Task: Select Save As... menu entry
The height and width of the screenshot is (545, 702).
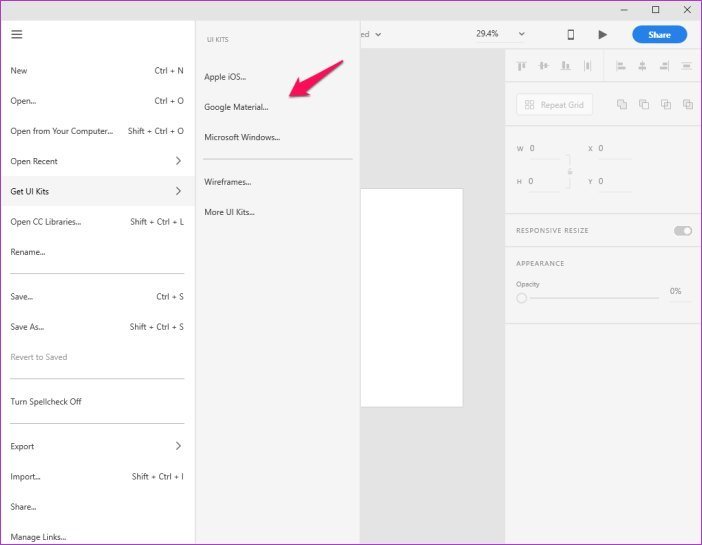Action: point(97,327)
